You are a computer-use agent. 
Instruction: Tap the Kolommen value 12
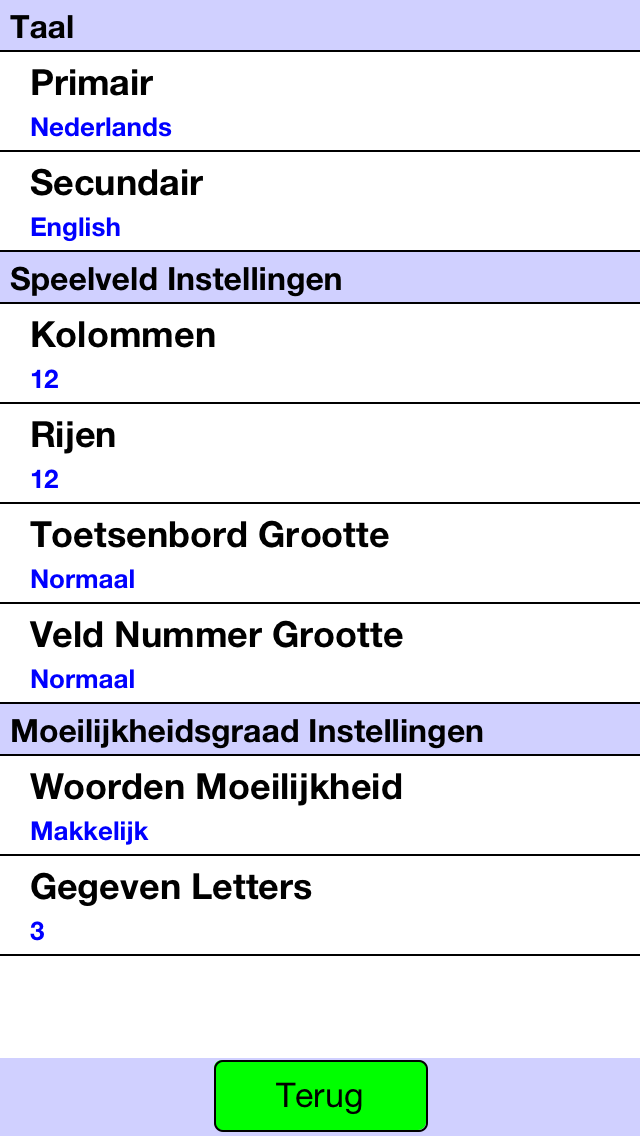click(45, 379)
